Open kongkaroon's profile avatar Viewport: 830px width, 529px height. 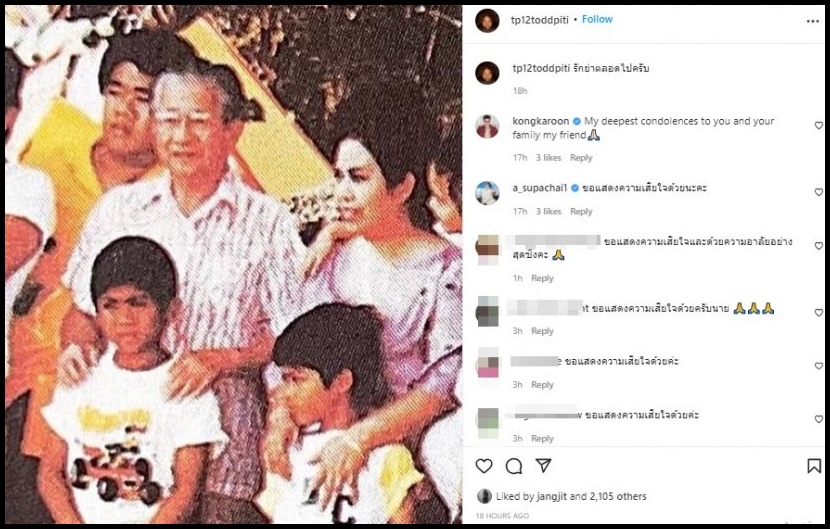click(487, 127)
